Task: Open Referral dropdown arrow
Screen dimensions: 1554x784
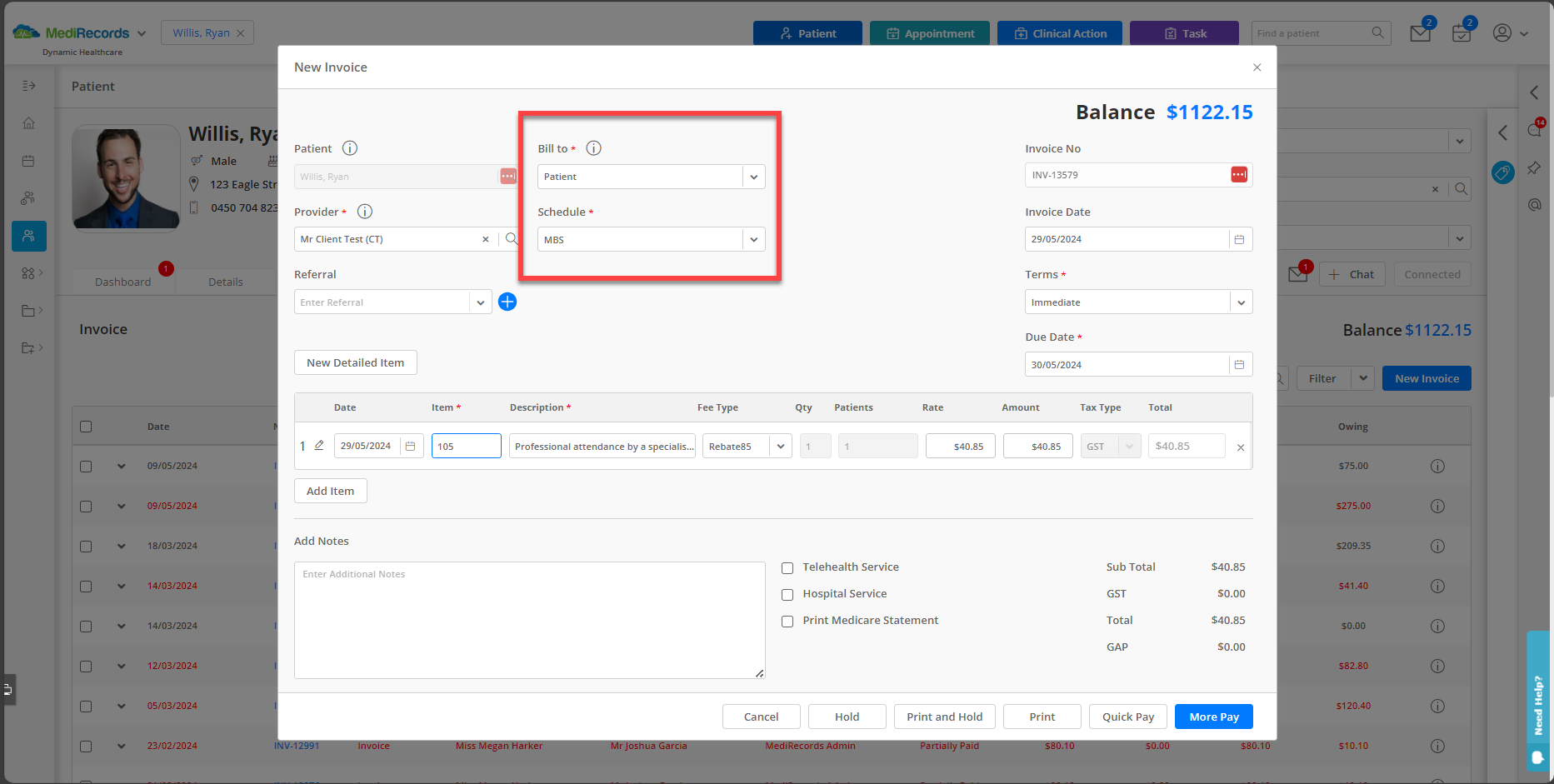Action: [x=481, y=302]
